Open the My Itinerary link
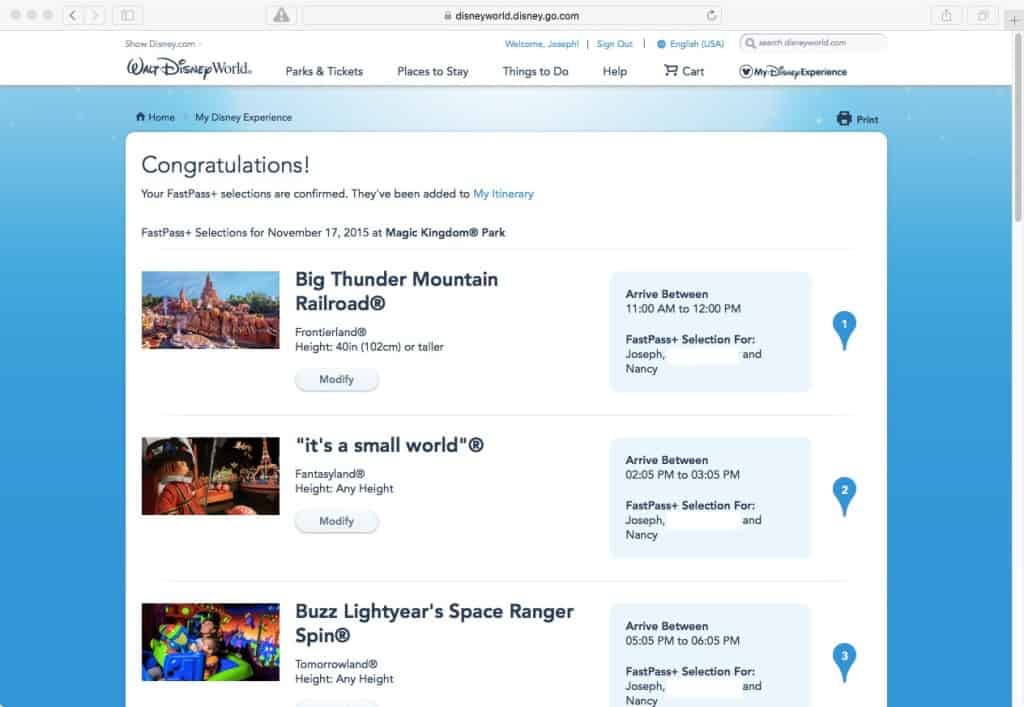This screenshot has width=1024, height=707. click(504, 194)
